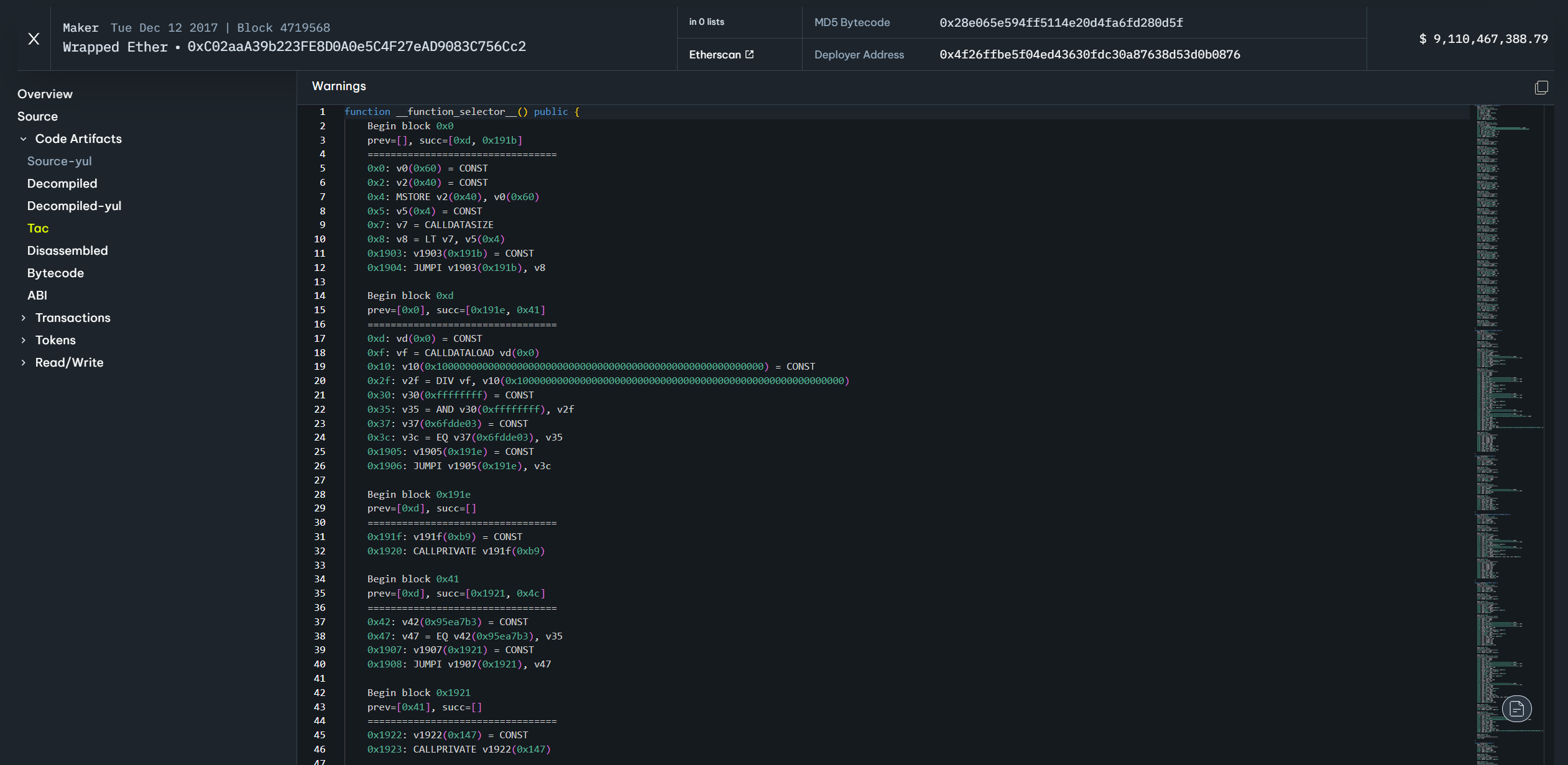
Task: Select the Source-yul artifact
Action: 59,162
